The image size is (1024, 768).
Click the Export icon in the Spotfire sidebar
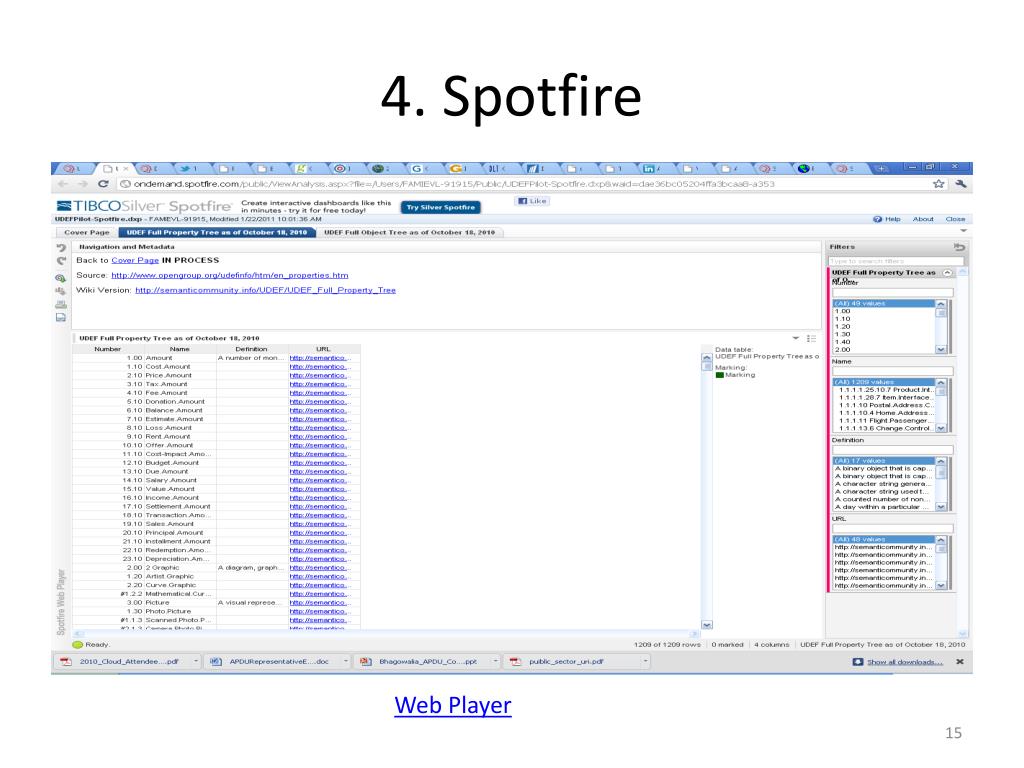pos(61,317)
